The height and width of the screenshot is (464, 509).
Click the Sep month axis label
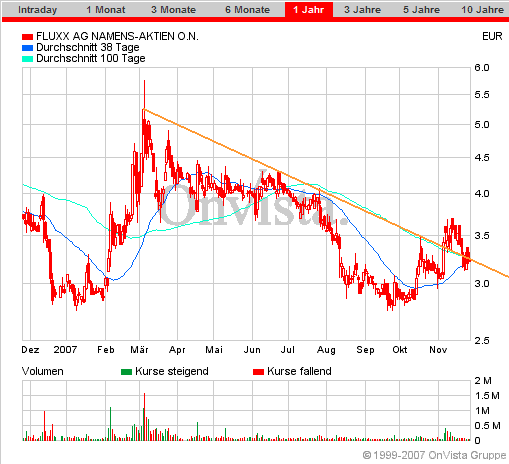(365, 350)
